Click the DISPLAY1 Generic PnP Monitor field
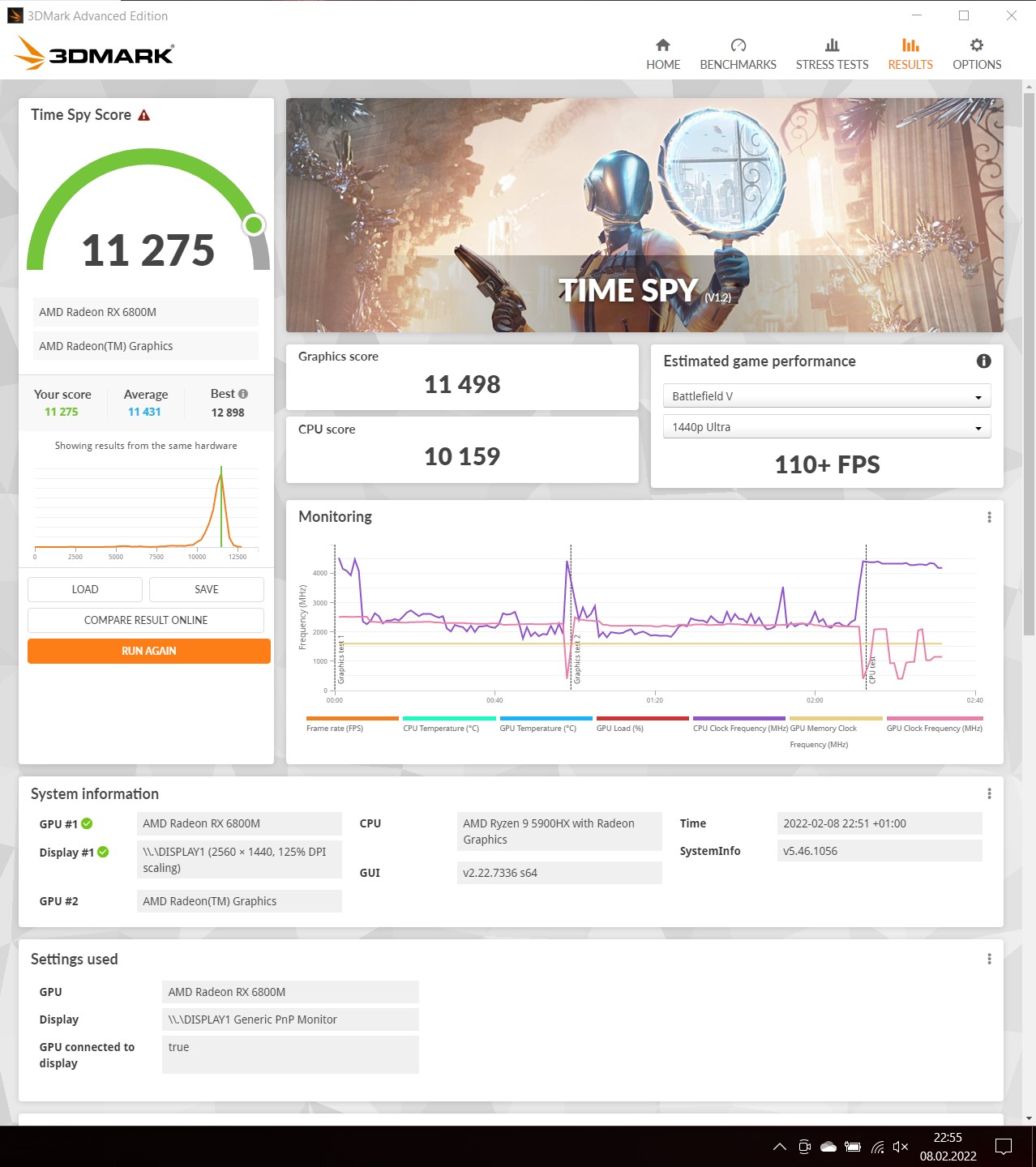The image size is (1036, 1167). click(x=290, y=1020)
